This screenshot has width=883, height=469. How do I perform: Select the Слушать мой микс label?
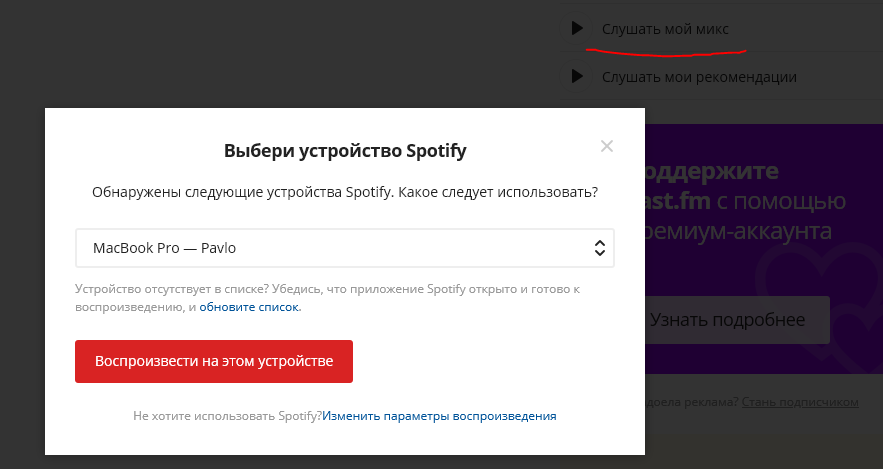pos(665,28)
